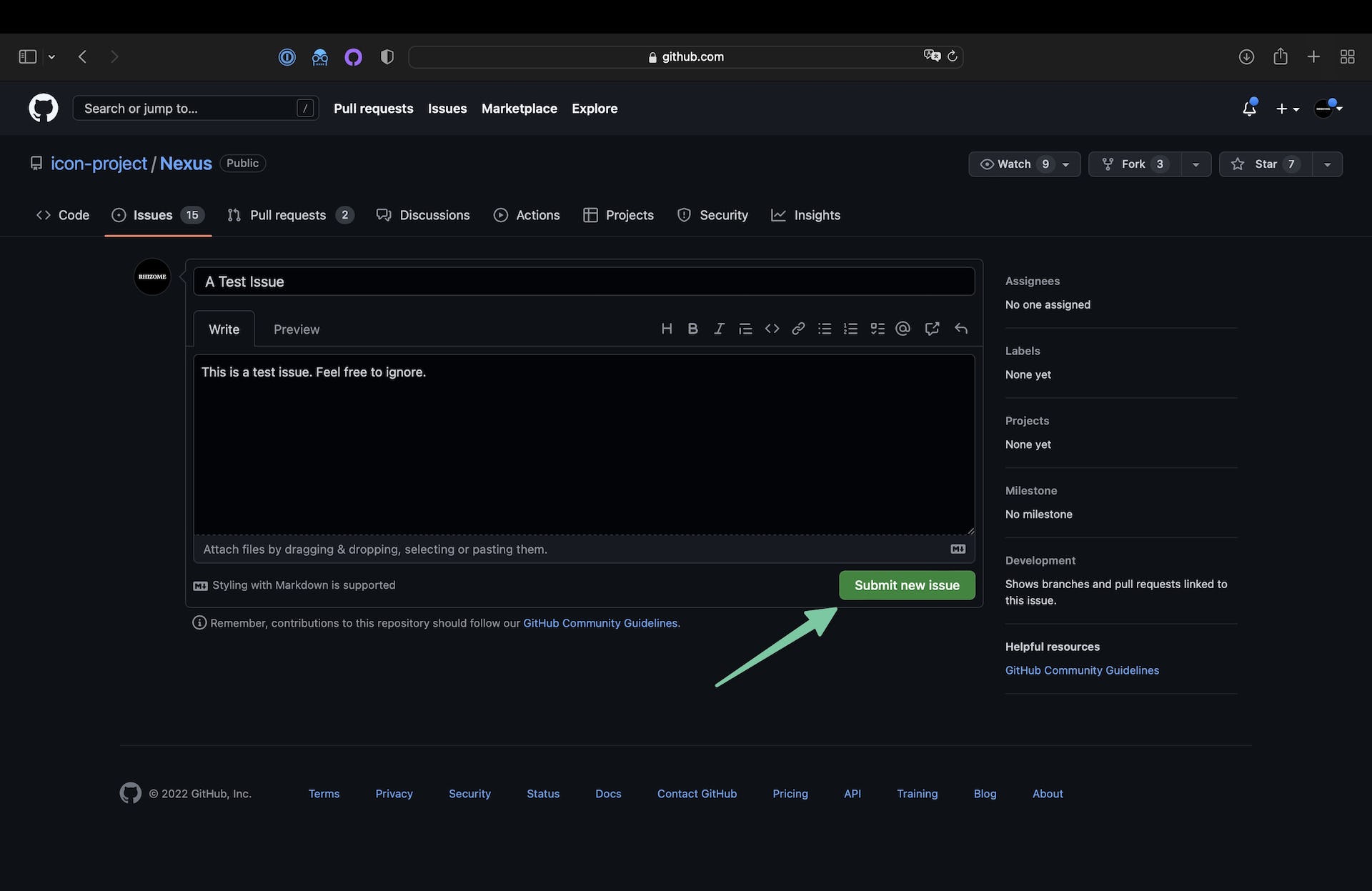Switch to the Preview tab
1372x891 pixels.
[297, 329]
